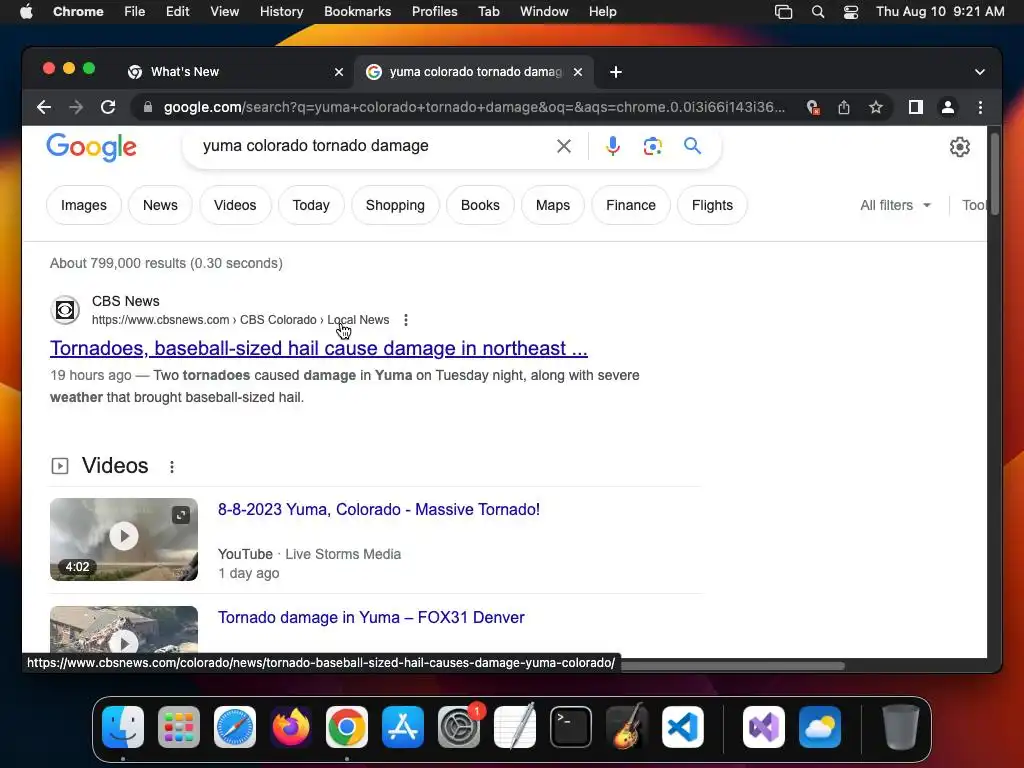Open the View menu
This screenshot has width=1024, height=768.
(x=224, y=12)
